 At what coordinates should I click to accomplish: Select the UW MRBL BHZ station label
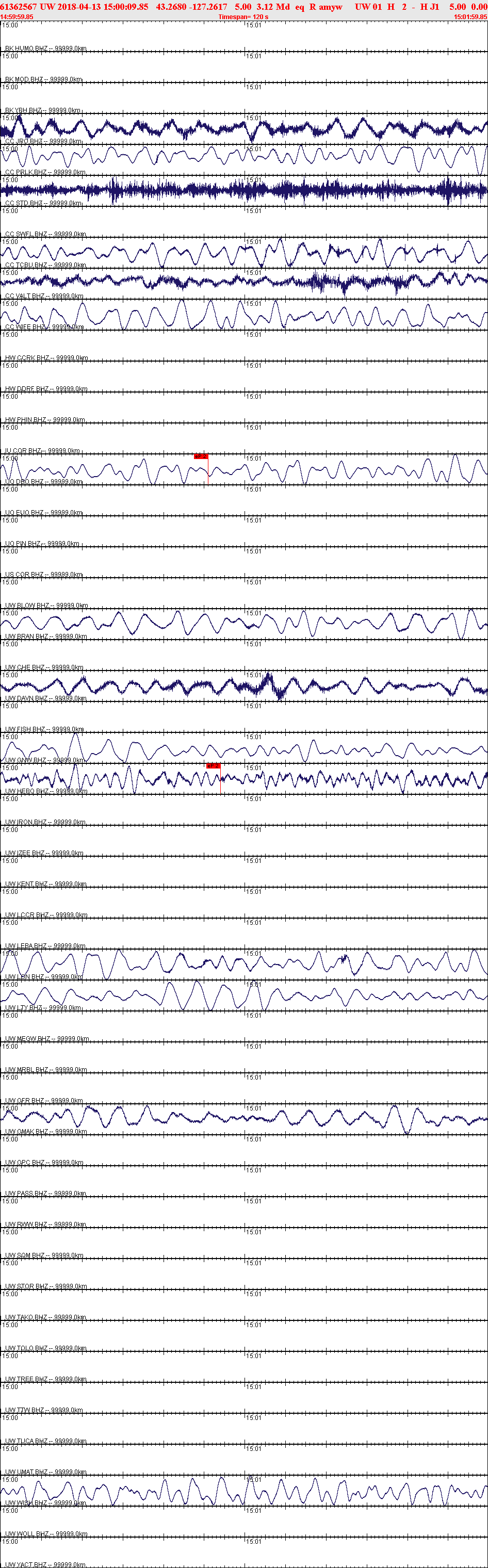tap(45, 1070)
